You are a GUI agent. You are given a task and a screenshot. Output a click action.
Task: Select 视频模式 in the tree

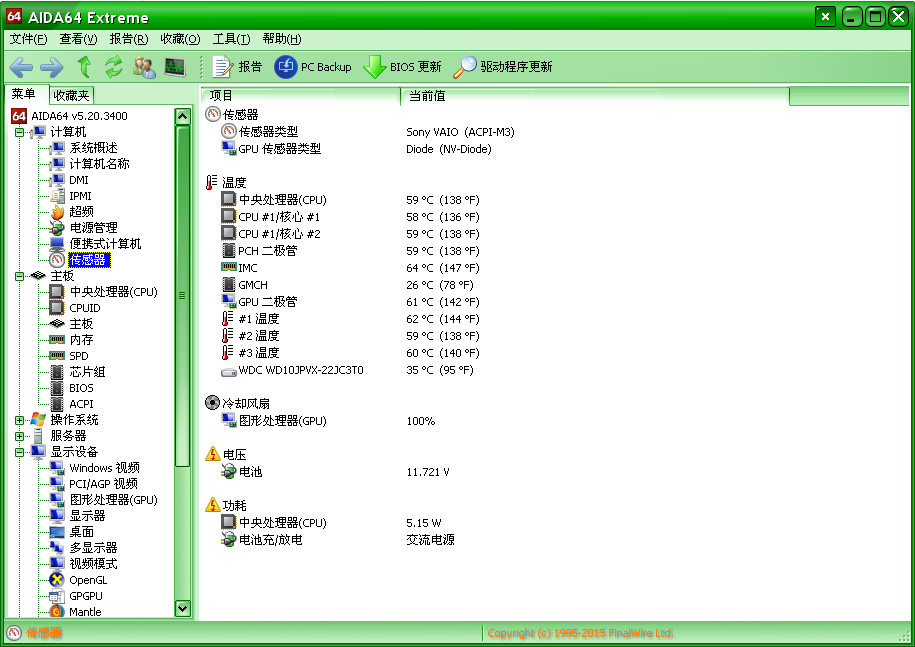(93, 564)
